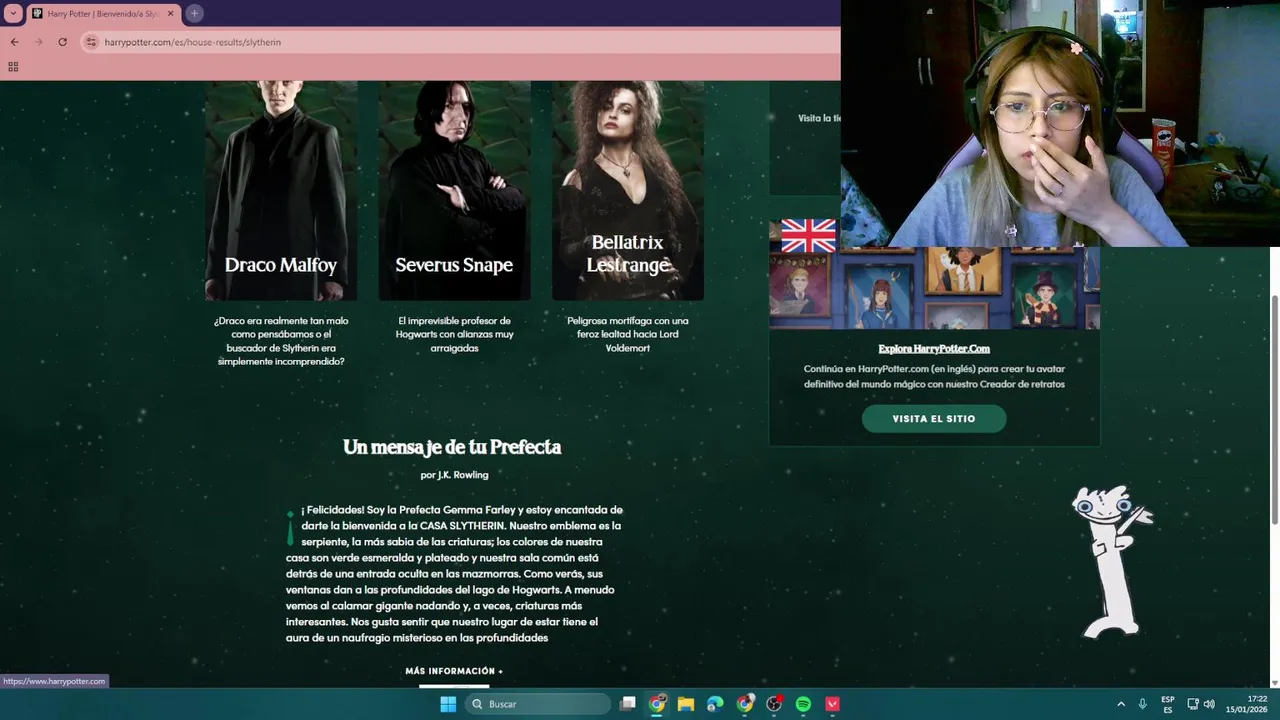Expand MÁS INFORMACIÓN + for the Prefect message

454,671
